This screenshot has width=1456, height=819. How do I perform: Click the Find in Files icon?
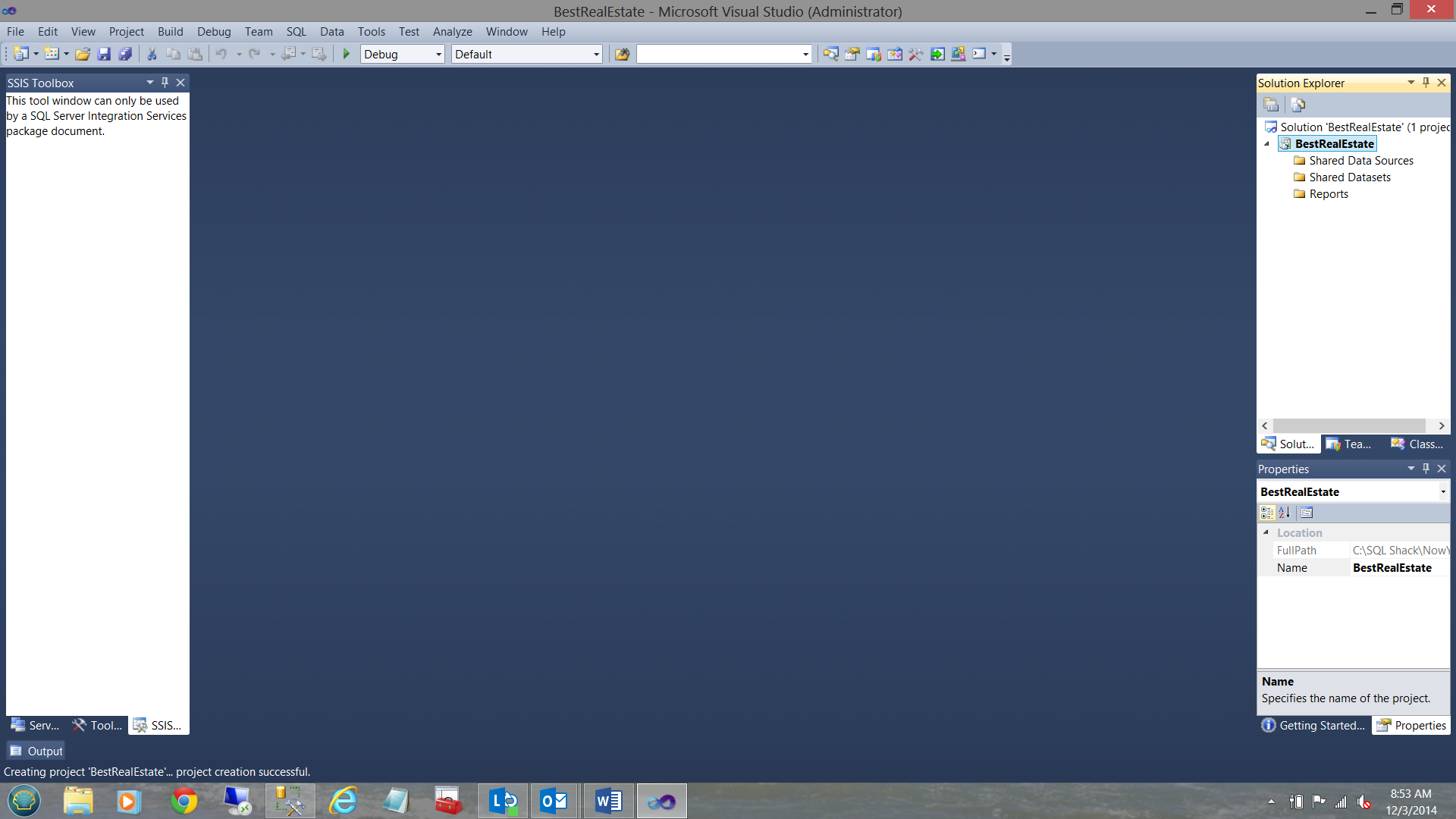pos(622,54)
